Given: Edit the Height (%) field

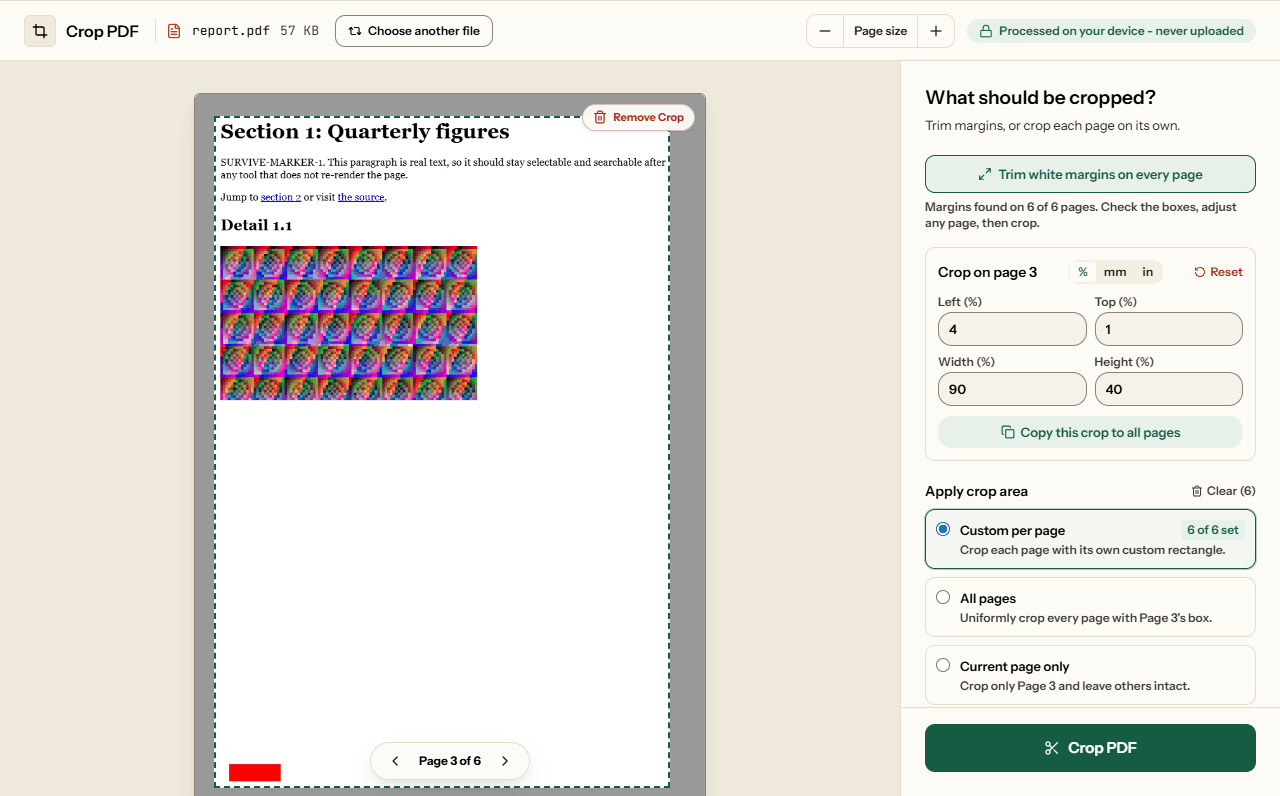Looking at the screenshot, I should [1169, 389].
